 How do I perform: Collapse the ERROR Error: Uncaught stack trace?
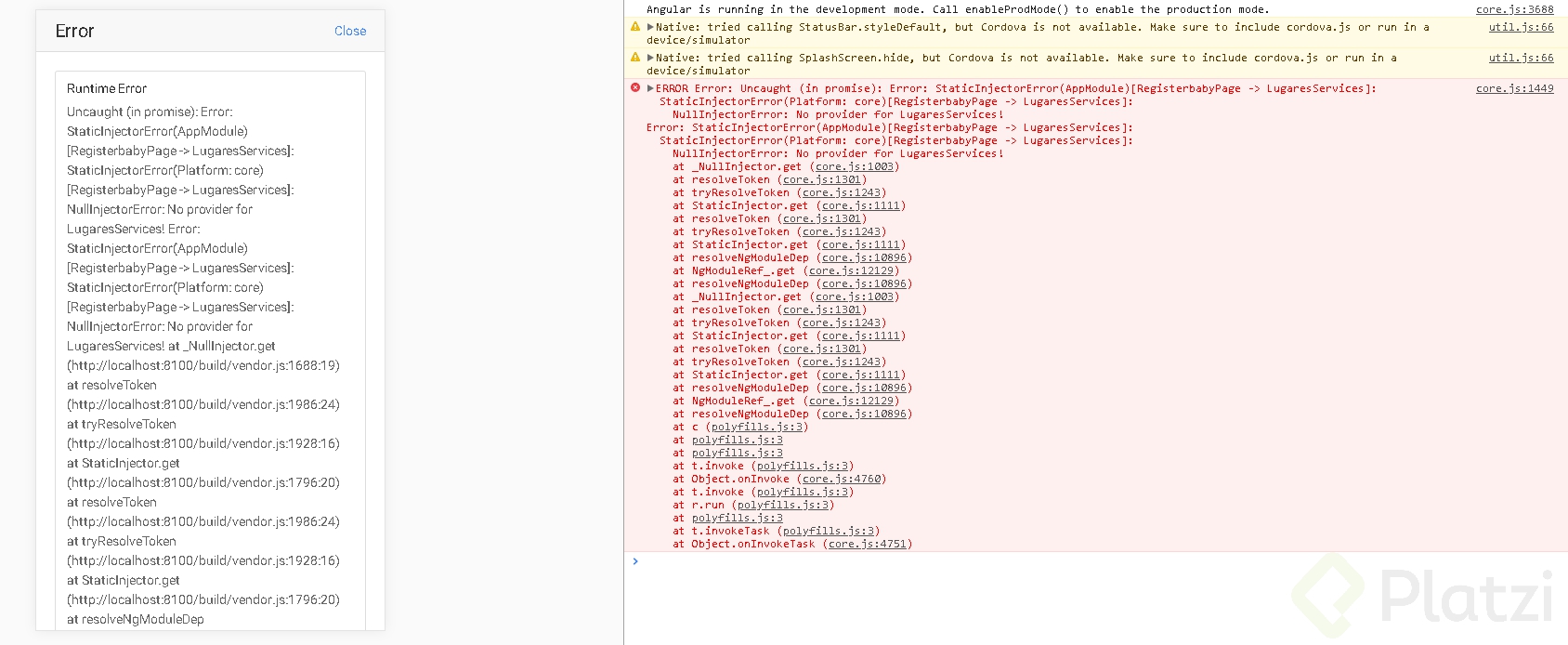click(x=650, y=88)
